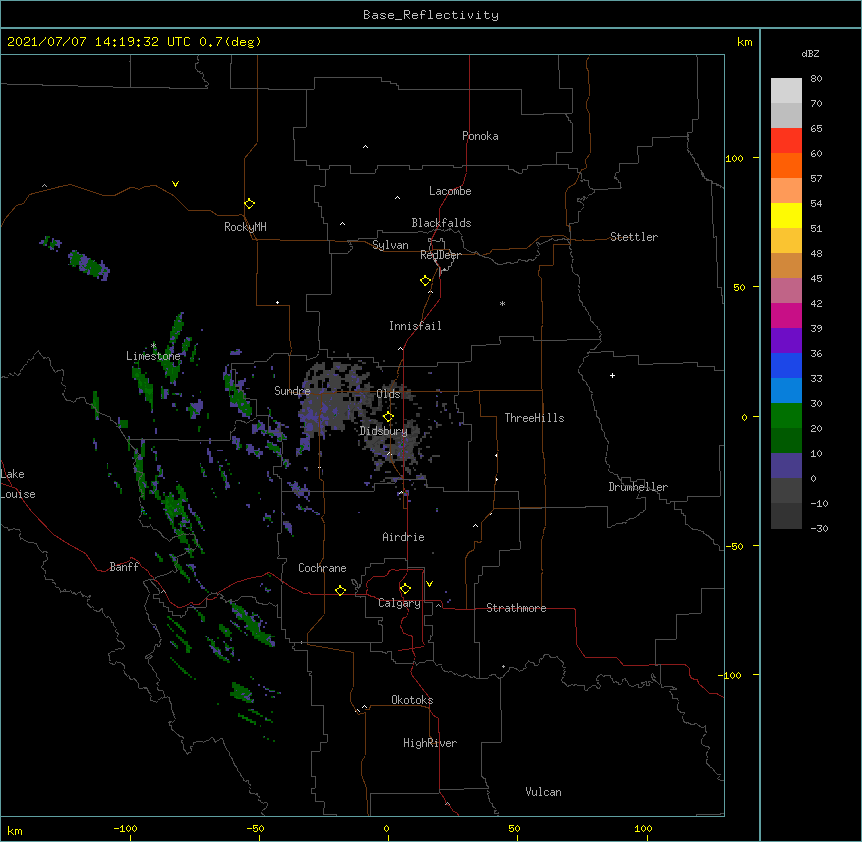
Task: Click the Okotoks label
Action: pyautogui.click(x=412, y=700)
